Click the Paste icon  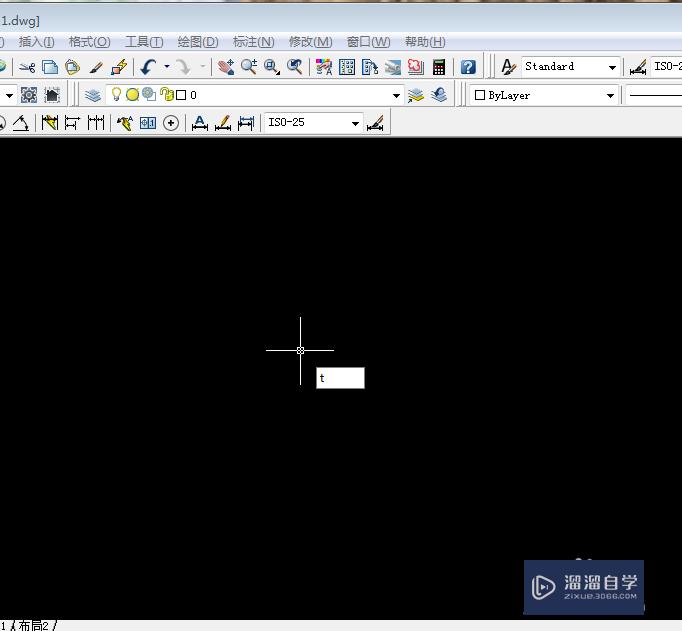pyautogui.click(x=73, y=67)
